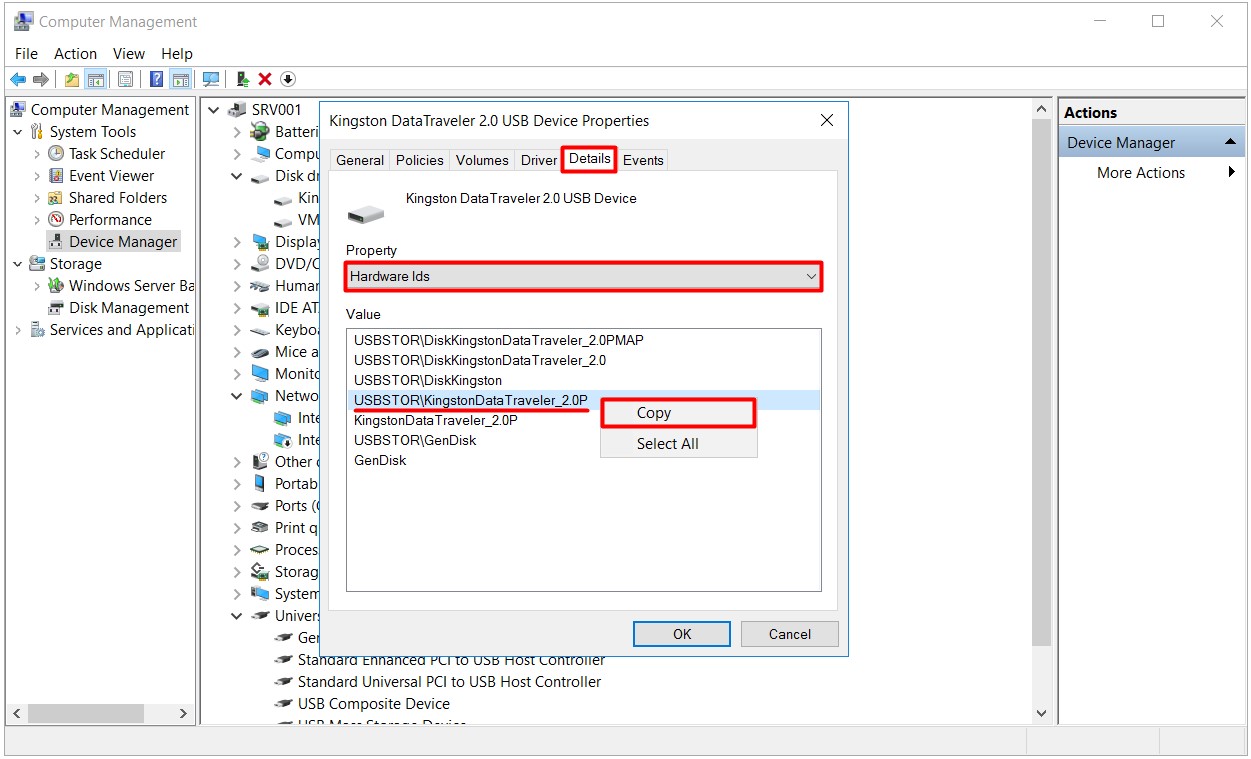1251x759 pixels.
Task: Select the Shared Folders icon in the tree
Action: tap(56, 198)
